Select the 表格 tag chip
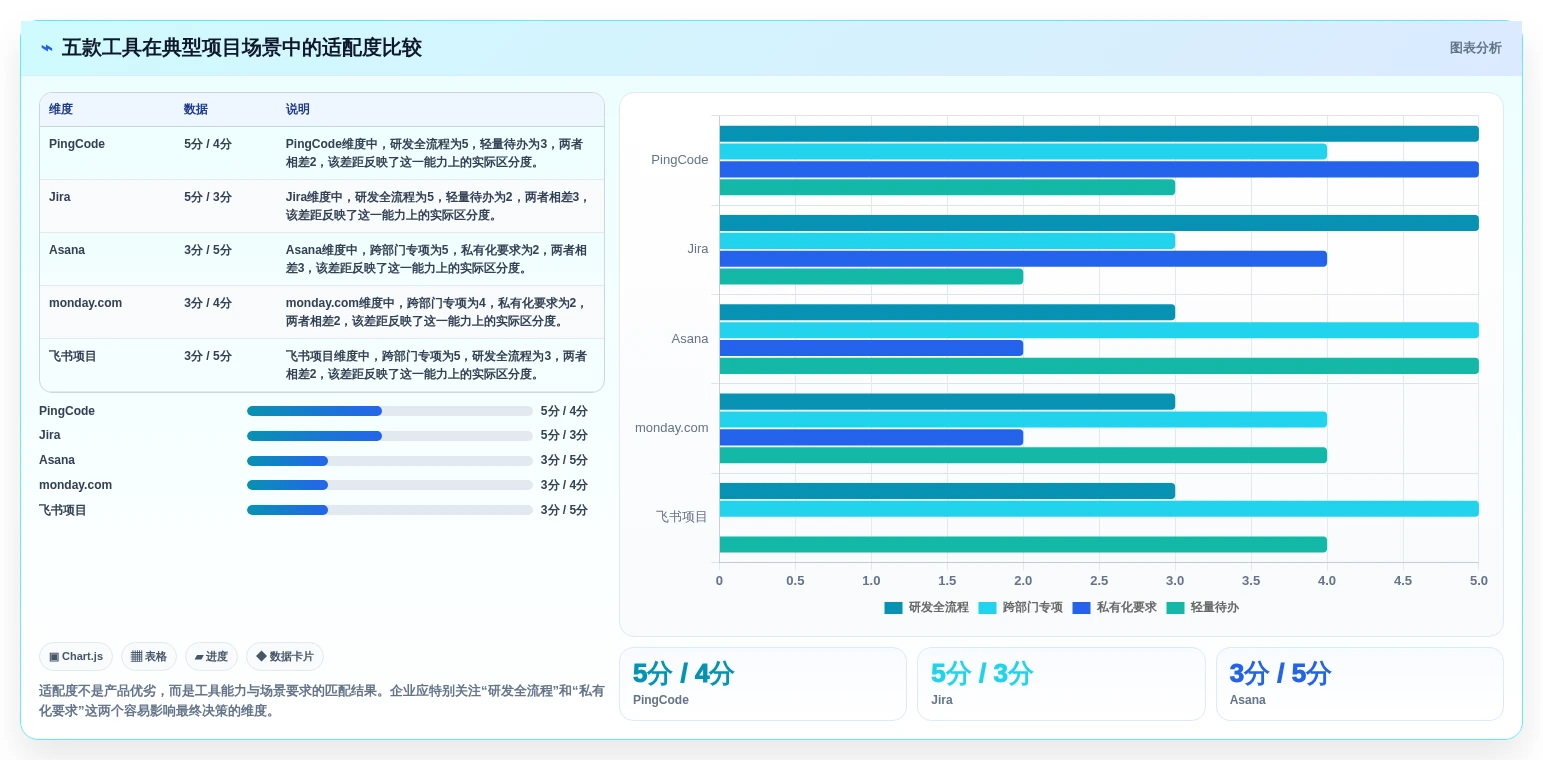Image resolution: width=1543 pixels, height=760 pixels. click(149, 657)
